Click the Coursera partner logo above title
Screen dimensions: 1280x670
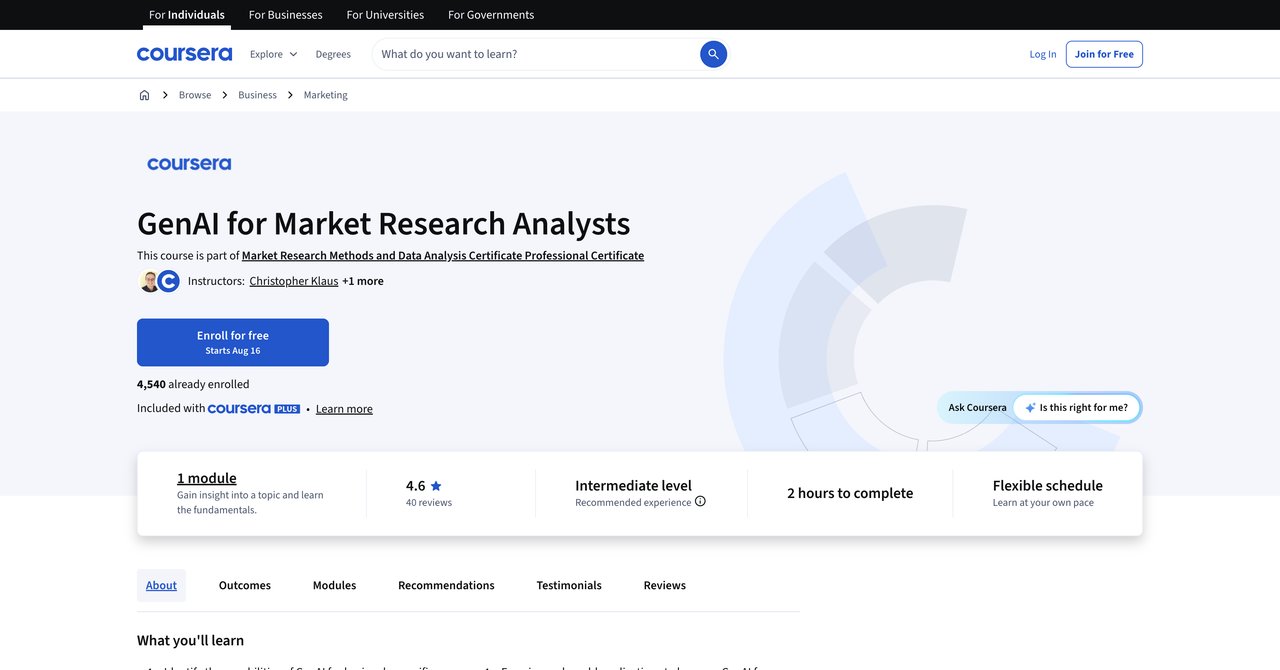[x=189, y=164]
